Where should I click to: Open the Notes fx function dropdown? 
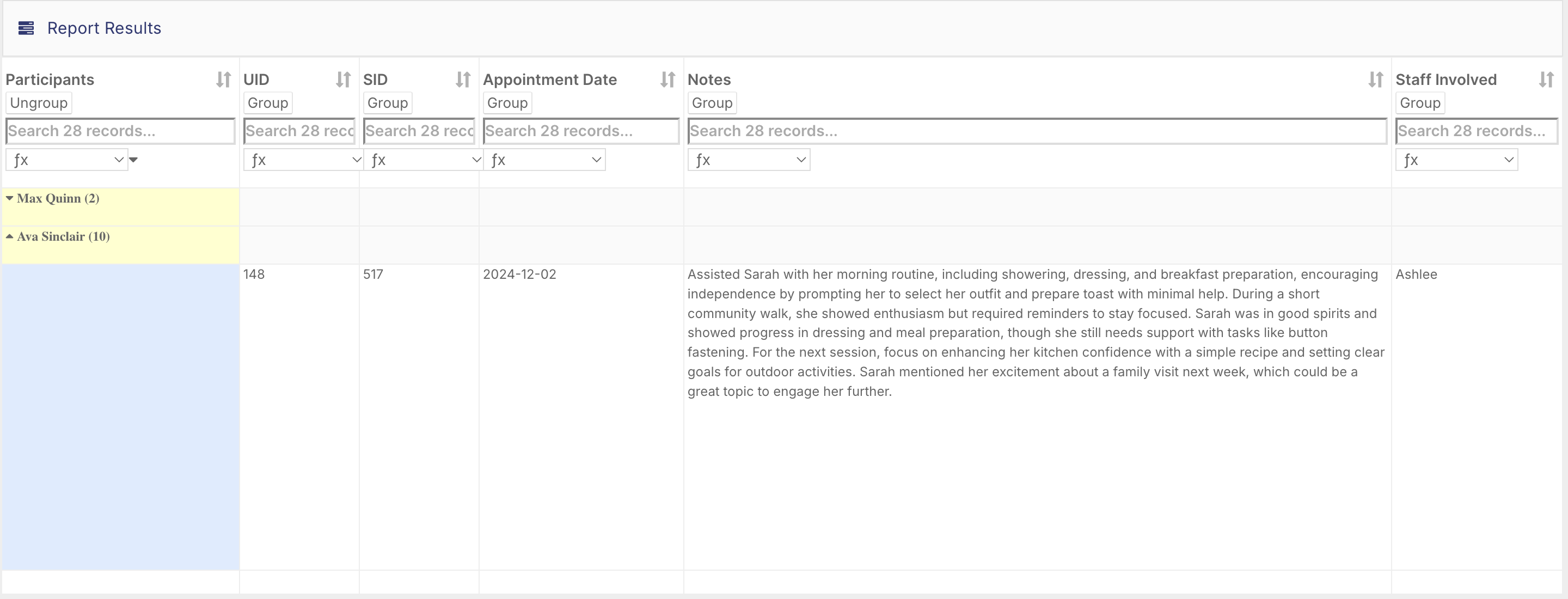click(x=749, y=160)
